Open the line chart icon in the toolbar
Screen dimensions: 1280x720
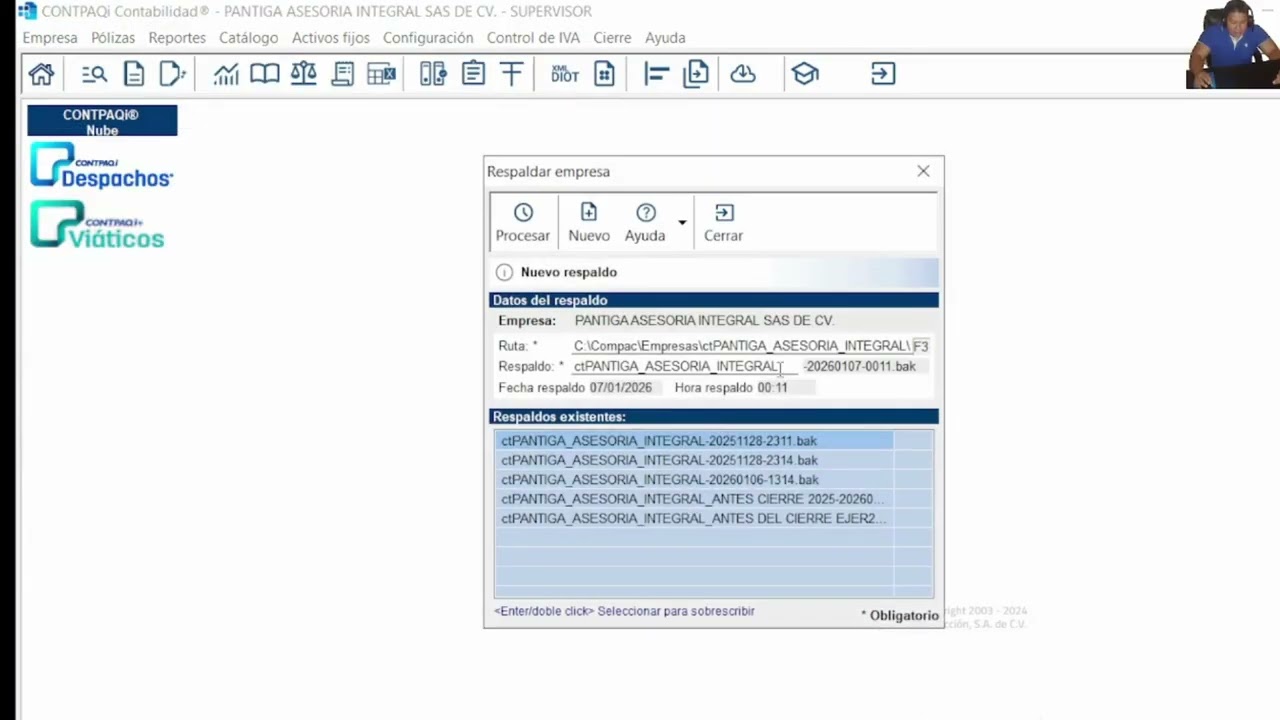[x=226, y=74]
